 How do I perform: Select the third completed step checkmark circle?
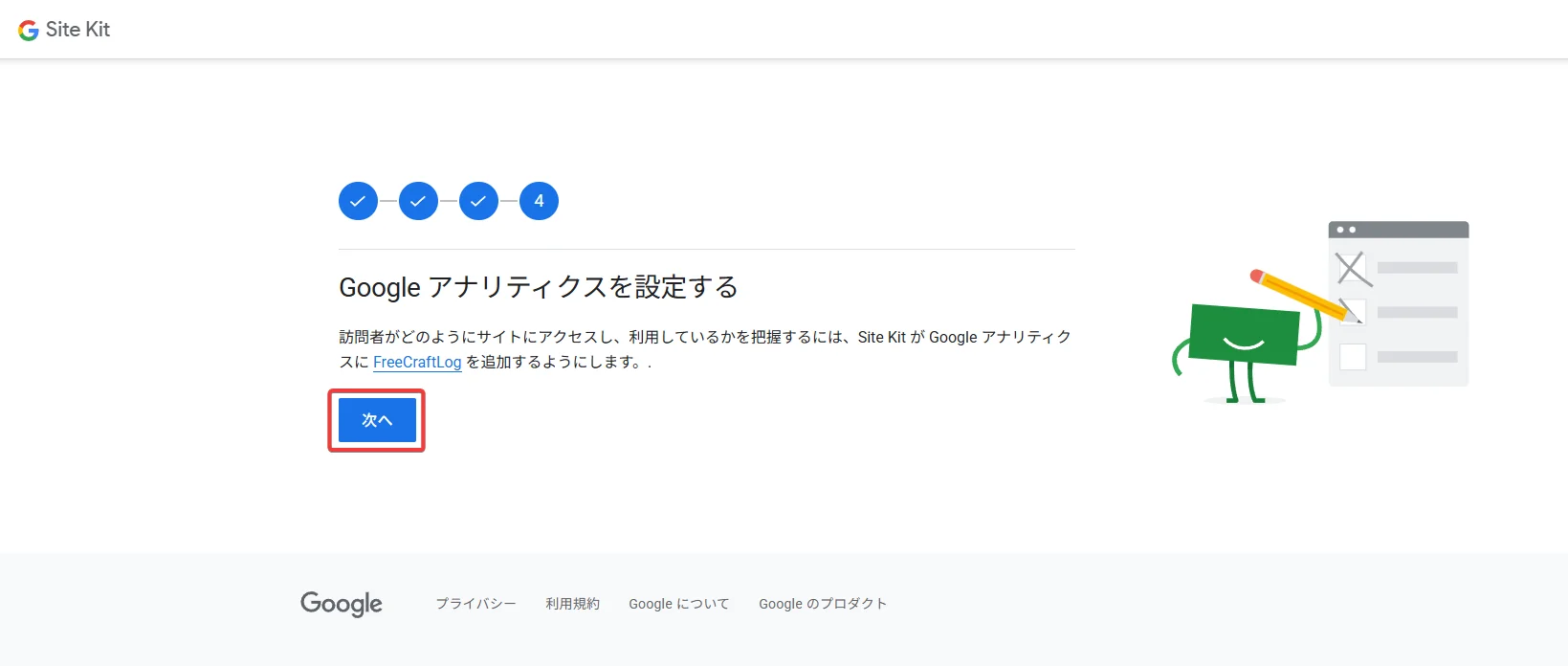pyautogui.click(x=478, y=201)
